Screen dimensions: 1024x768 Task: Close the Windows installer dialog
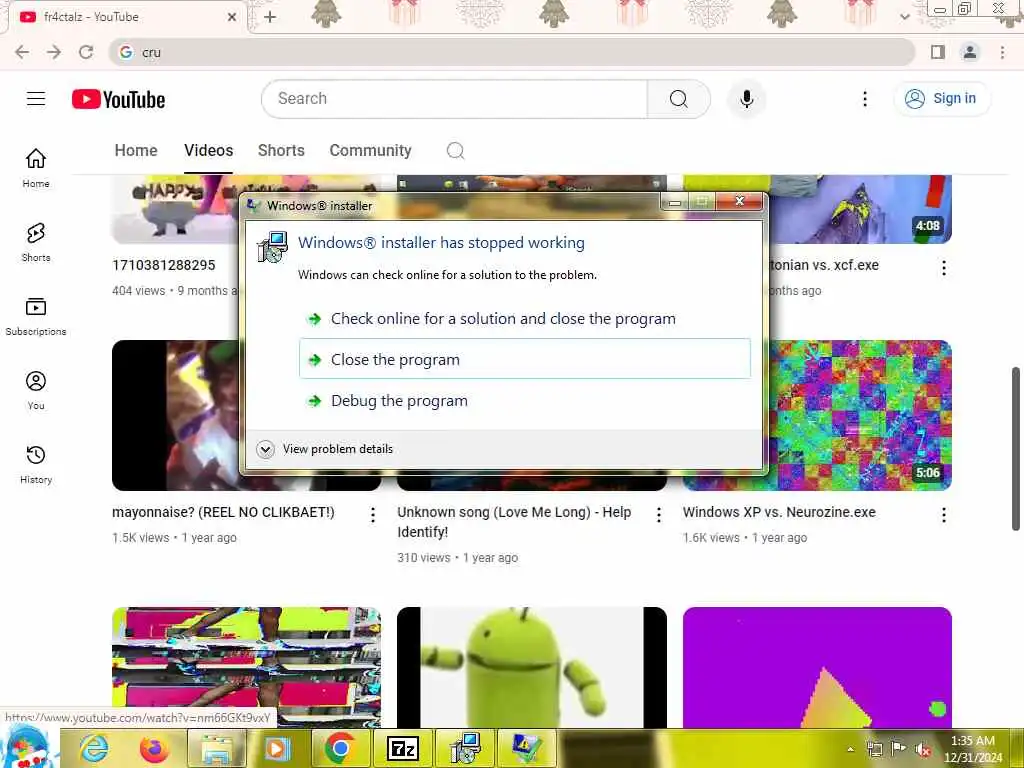point(739,201)
